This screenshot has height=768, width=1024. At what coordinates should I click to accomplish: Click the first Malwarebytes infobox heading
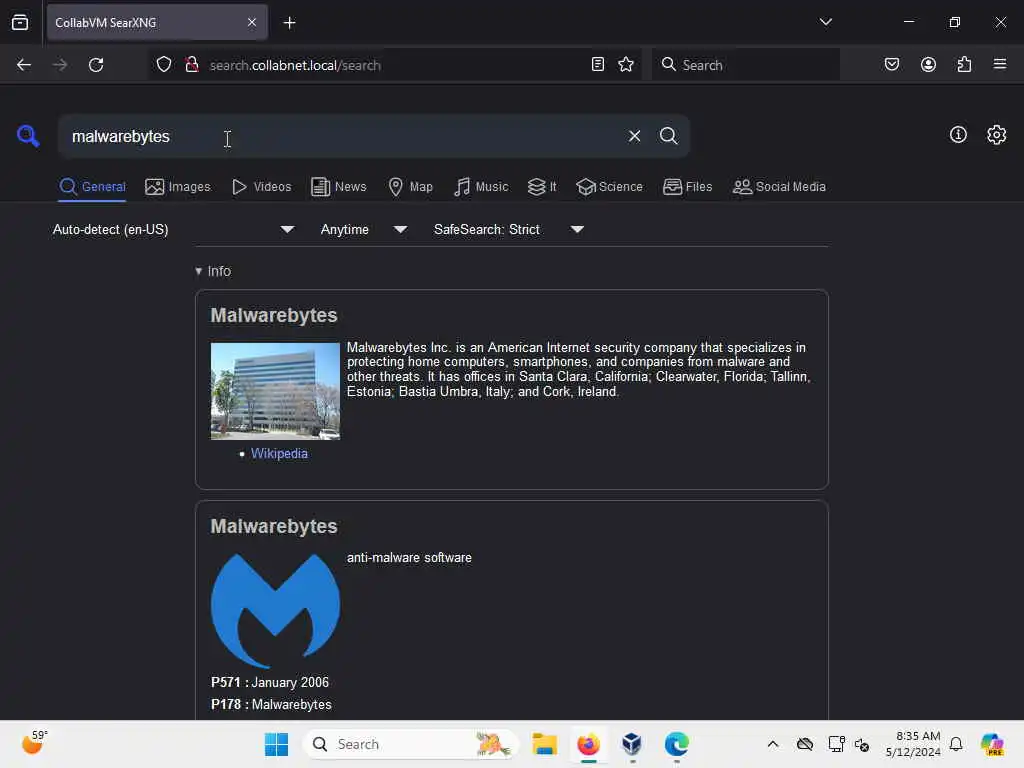tap(274, 315)
